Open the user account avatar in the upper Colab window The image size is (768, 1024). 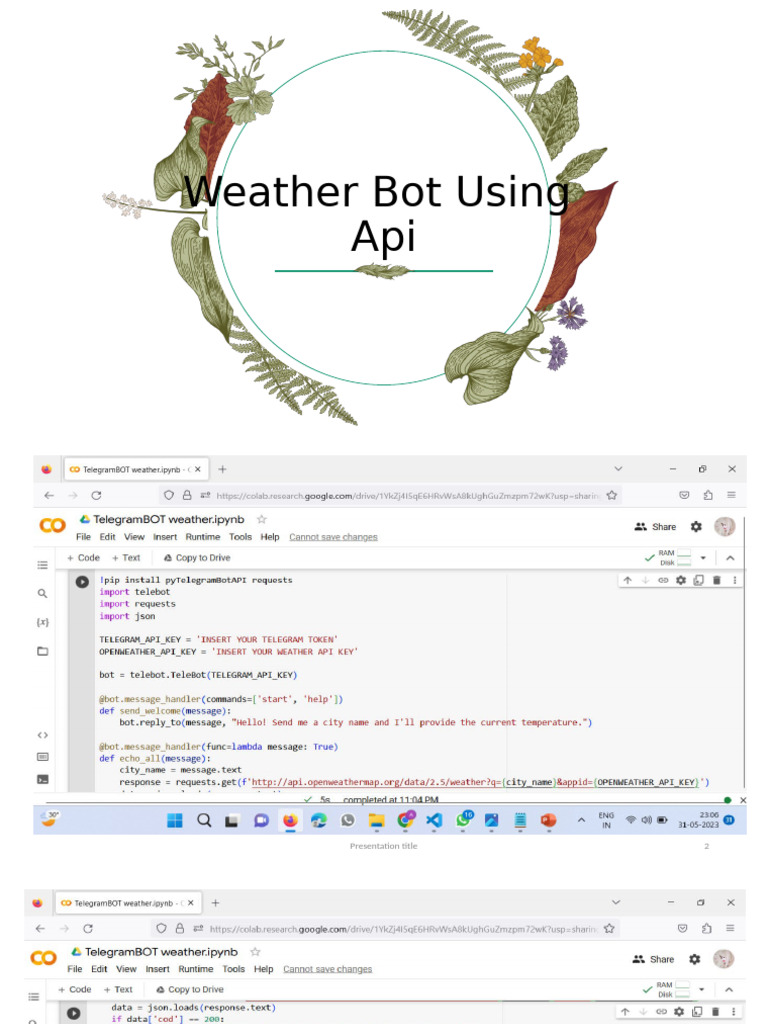[x=725, y=526]
